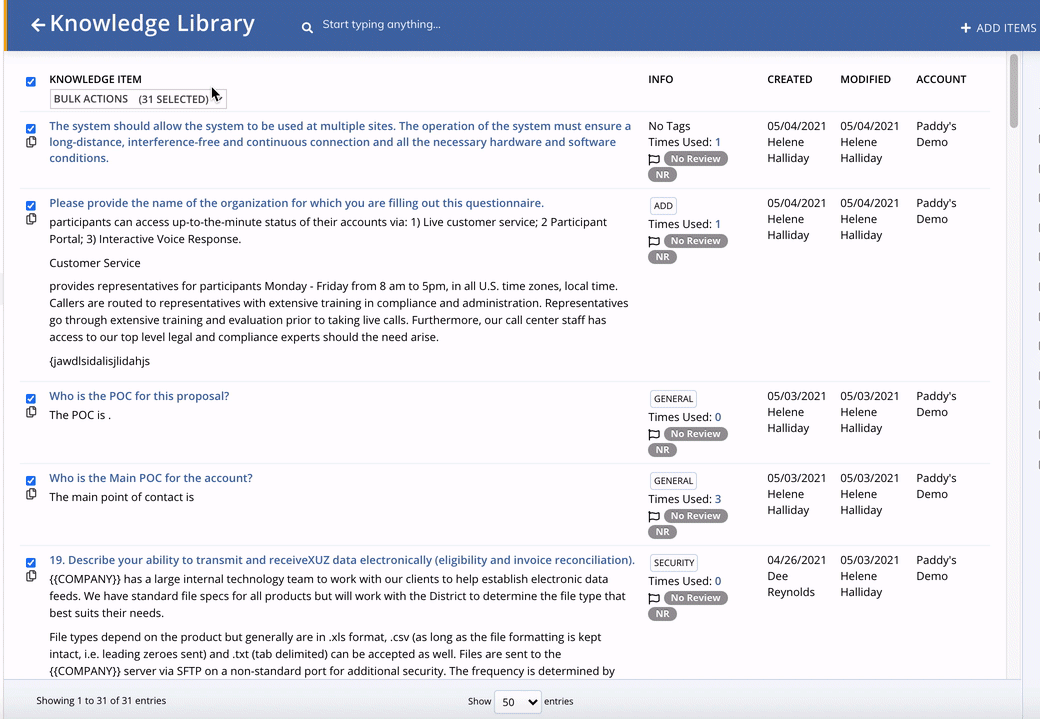Click the SECURITY tag on item 19

(674, 562)
